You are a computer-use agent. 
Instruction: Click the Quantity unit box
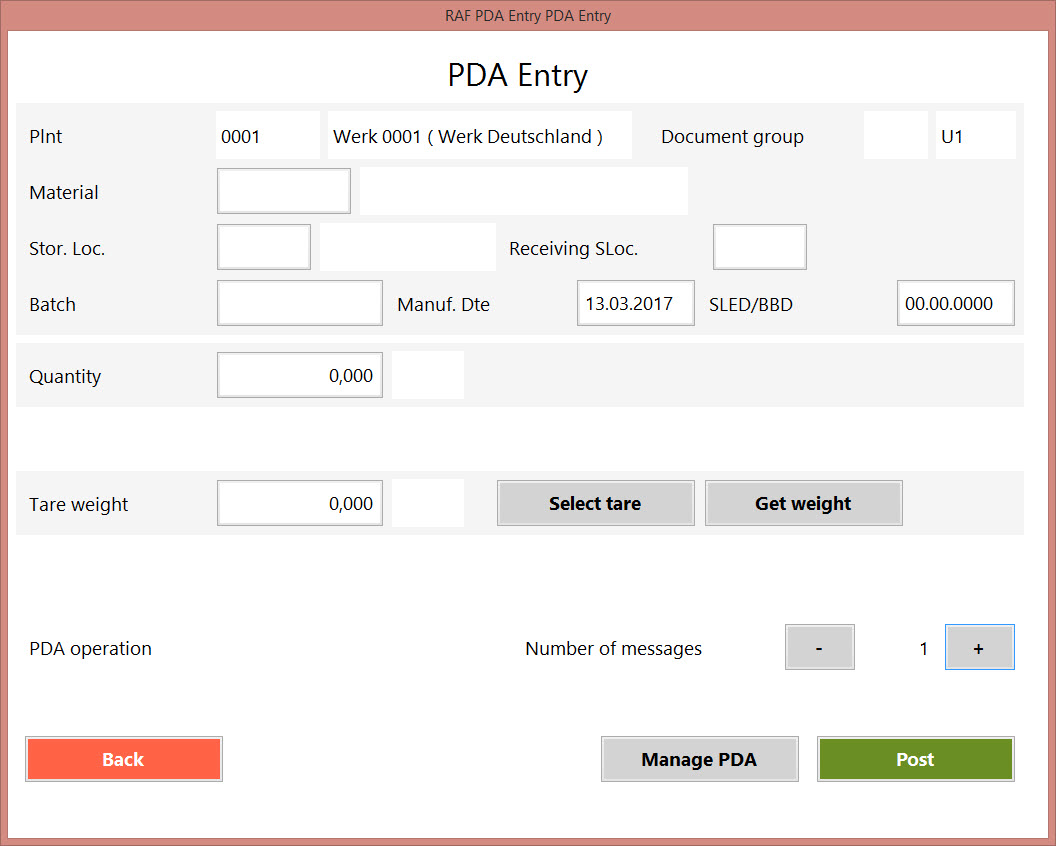tap(428, 375)
